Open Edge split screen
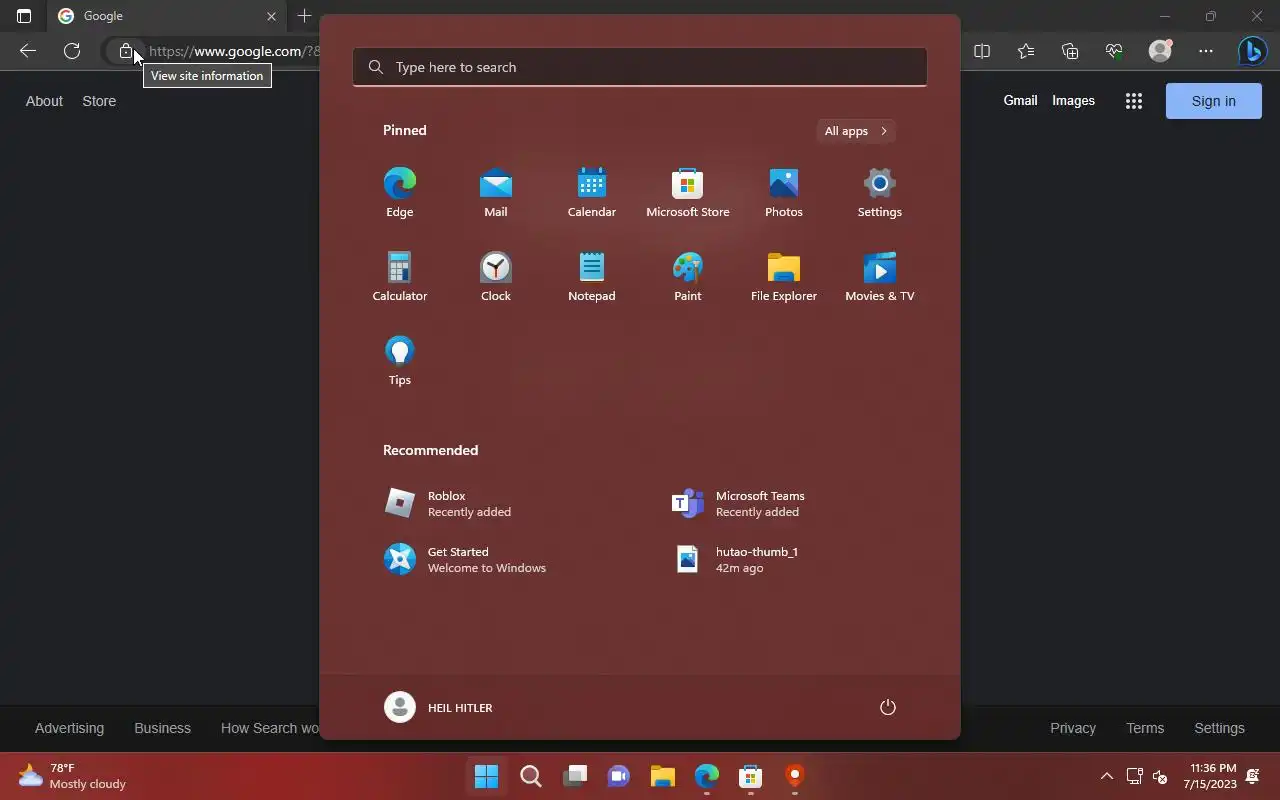The width and height of the screenshot is (1280, 800). pos(982,51)
